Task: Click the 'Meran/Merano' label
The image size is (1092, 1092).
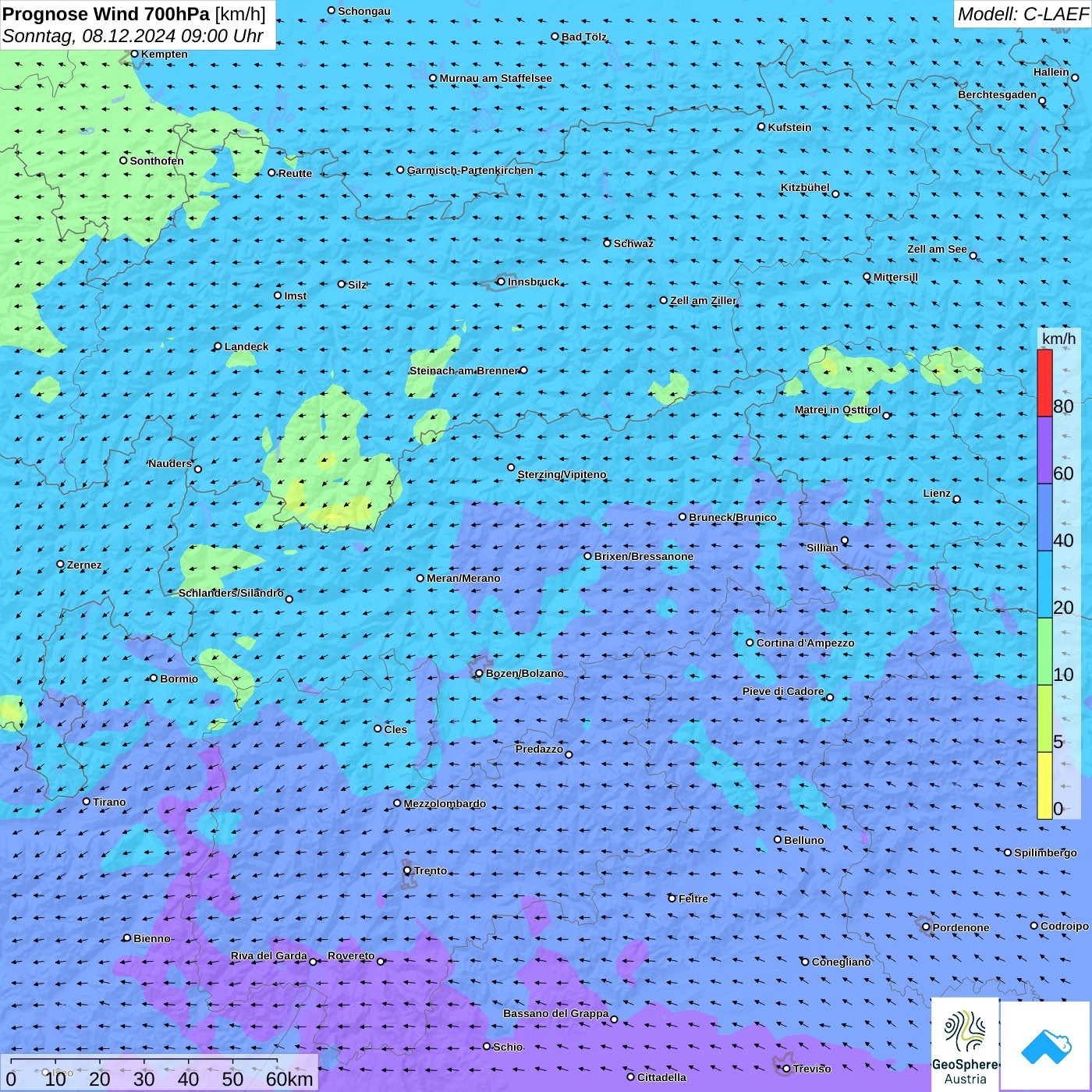Action: tap(463, 578)
